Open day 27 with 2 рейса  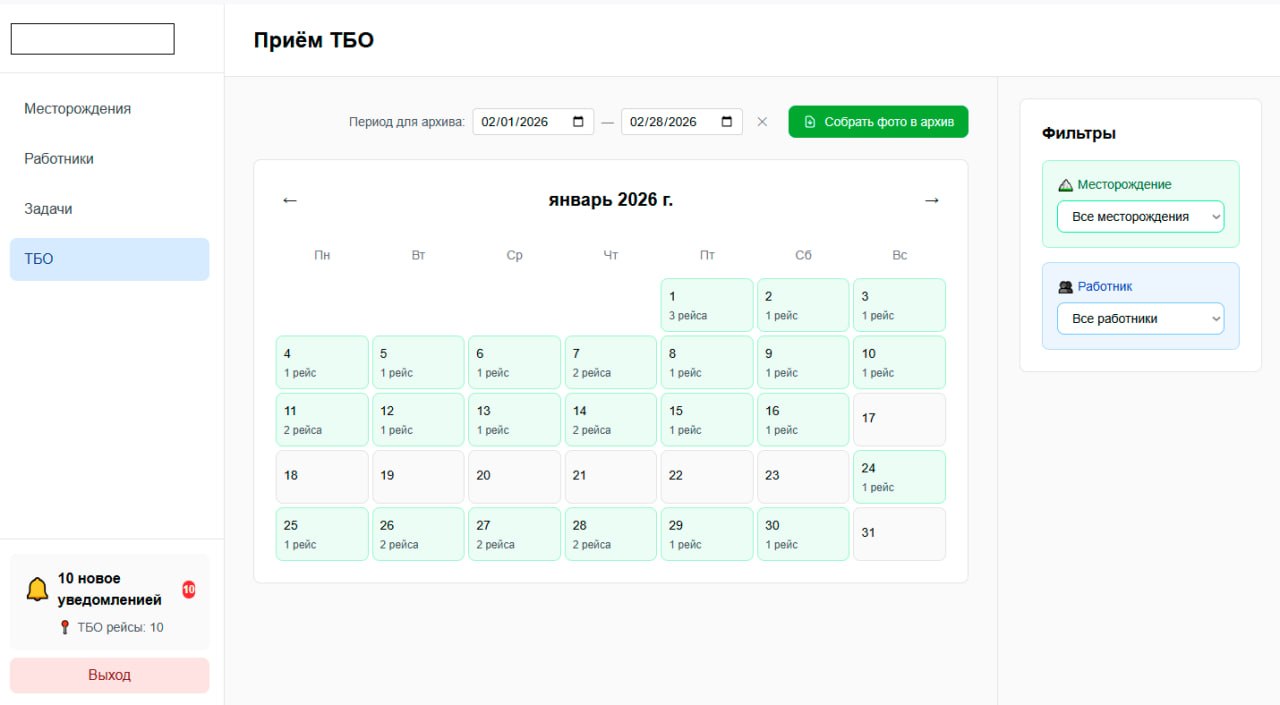[x=514, y=534]
